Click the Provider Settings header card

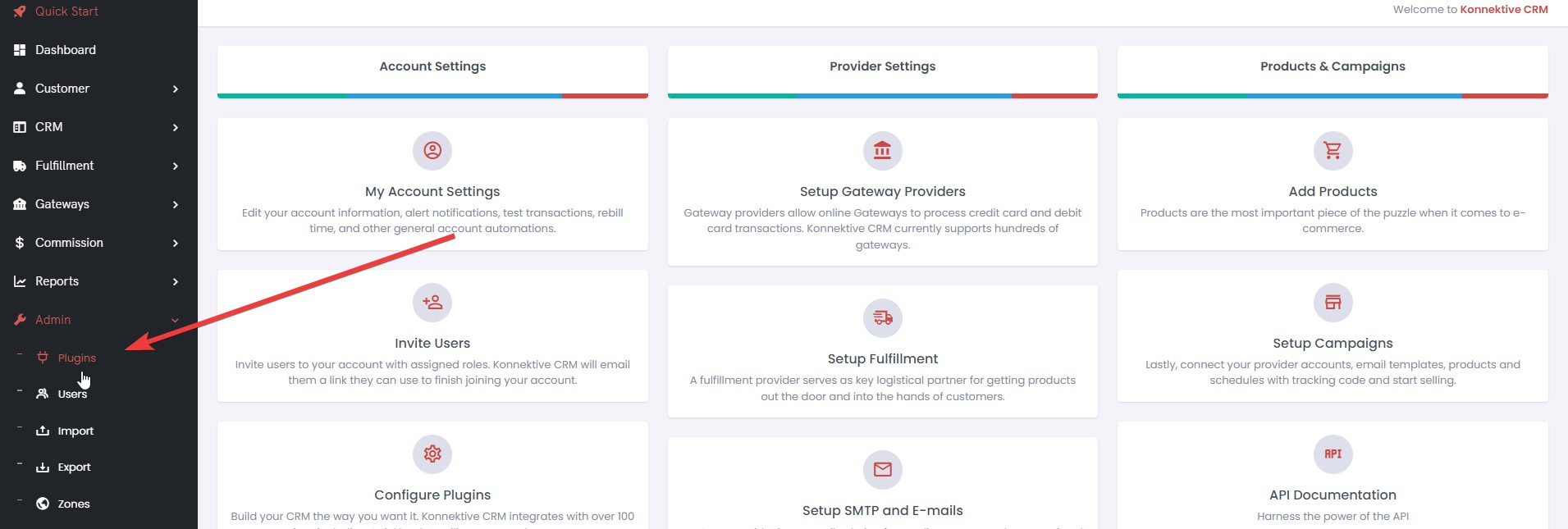[882, 67]
